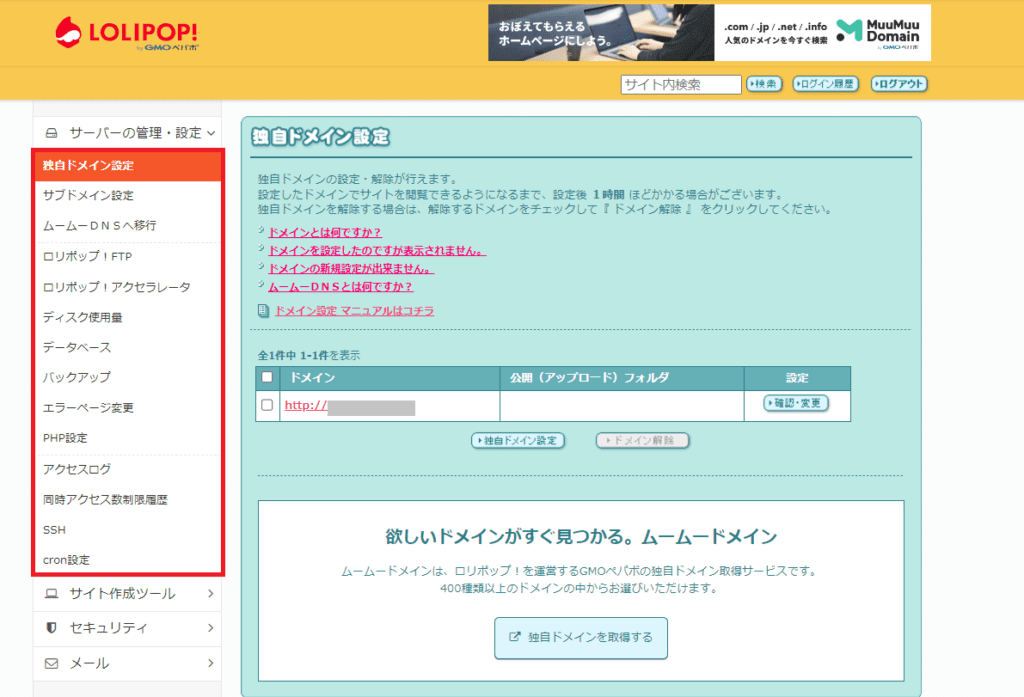Click the laptop icon next to サイト作成ツール

[52, 594]
